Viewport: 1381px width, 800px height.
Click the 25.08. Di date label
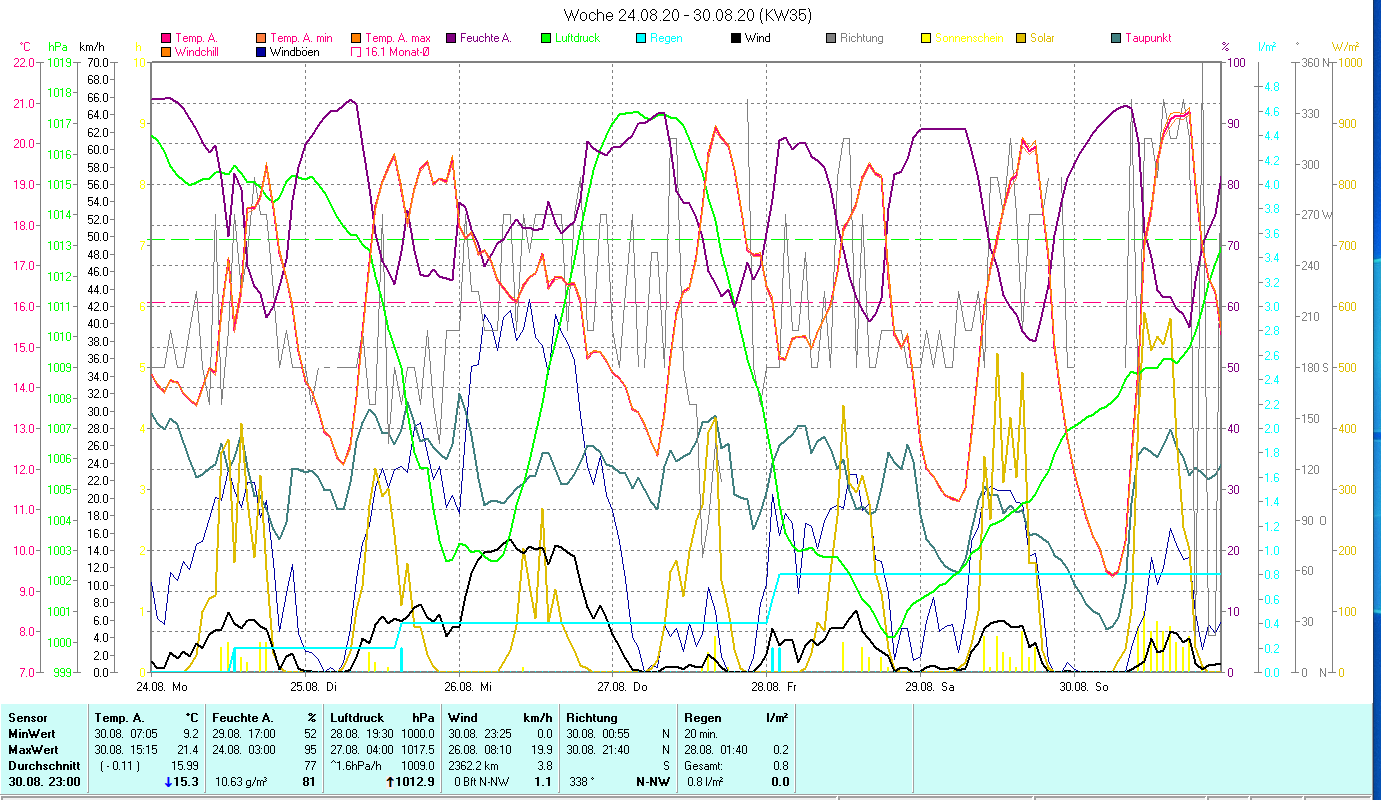click(314, 687)
